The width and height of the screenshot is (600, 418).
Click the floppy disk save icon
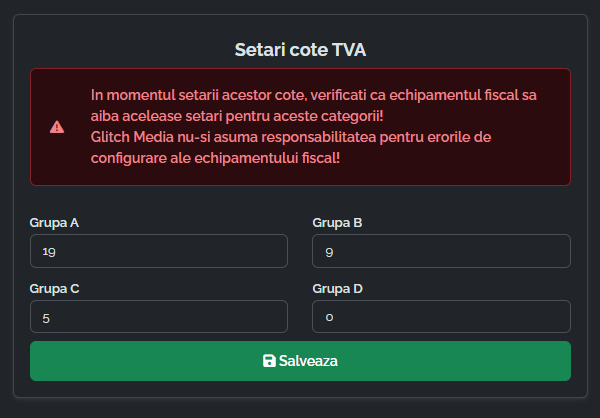(269, 361)
